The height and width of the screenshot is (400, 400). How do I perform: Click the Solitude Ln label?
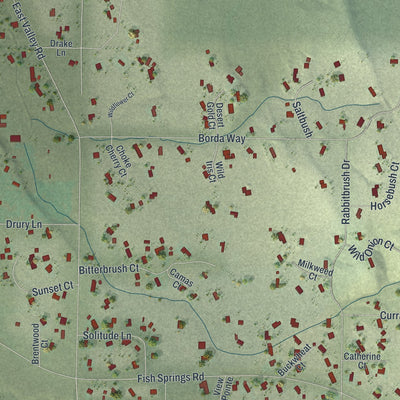click(x=107, y=335)
